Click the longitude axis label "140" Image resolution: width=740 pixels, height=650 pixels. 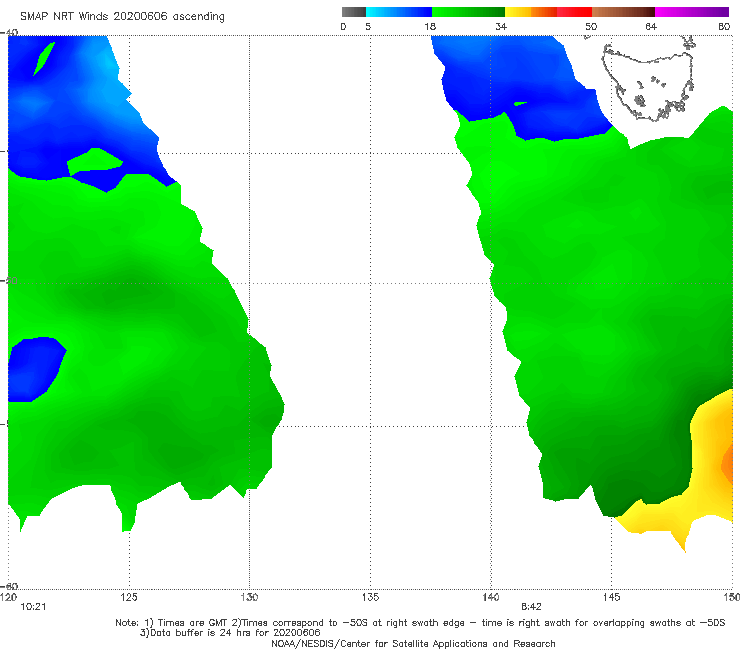point(491,597)
